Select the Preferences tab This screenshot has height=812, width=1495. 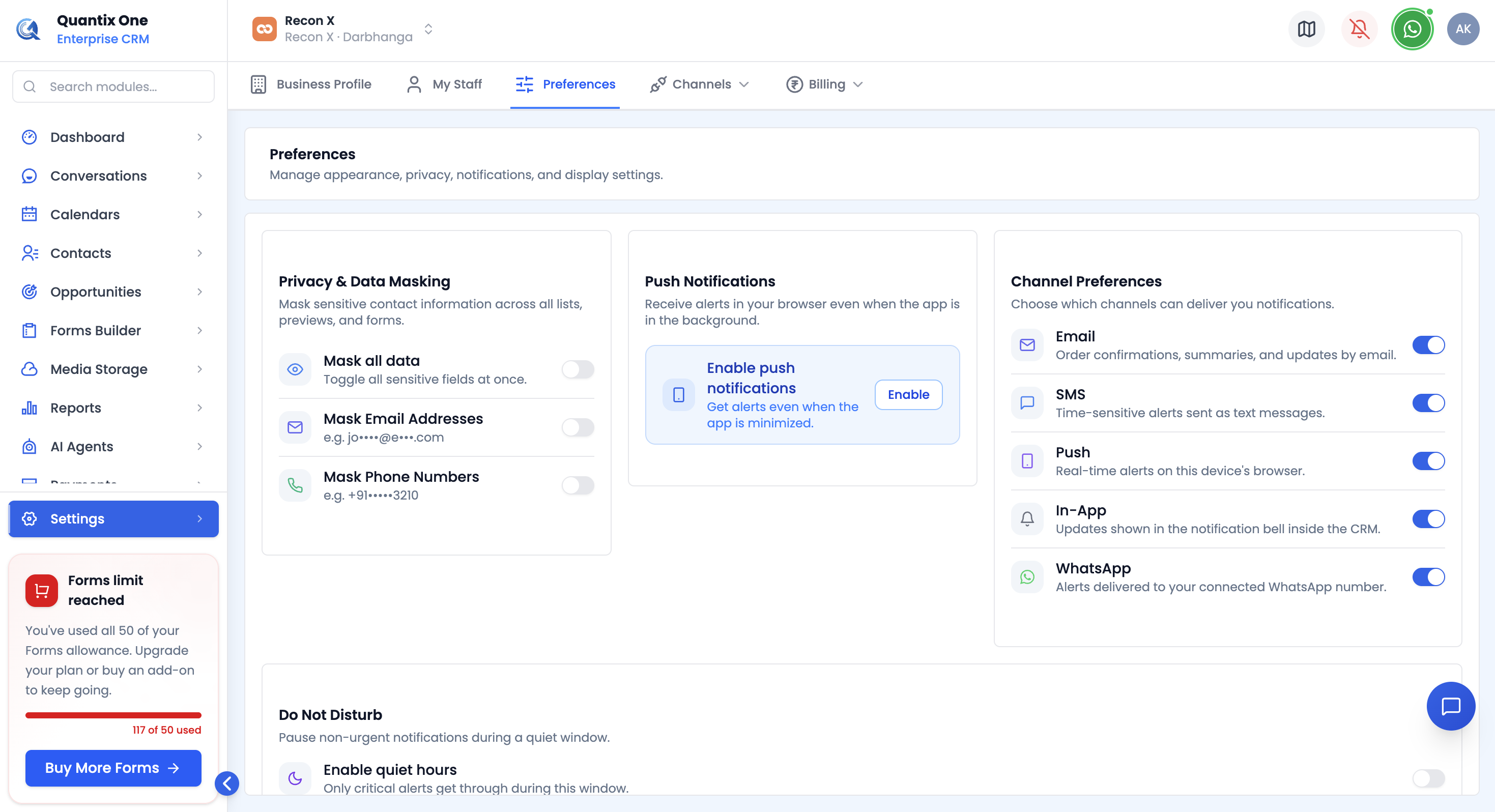click(565, 85)
